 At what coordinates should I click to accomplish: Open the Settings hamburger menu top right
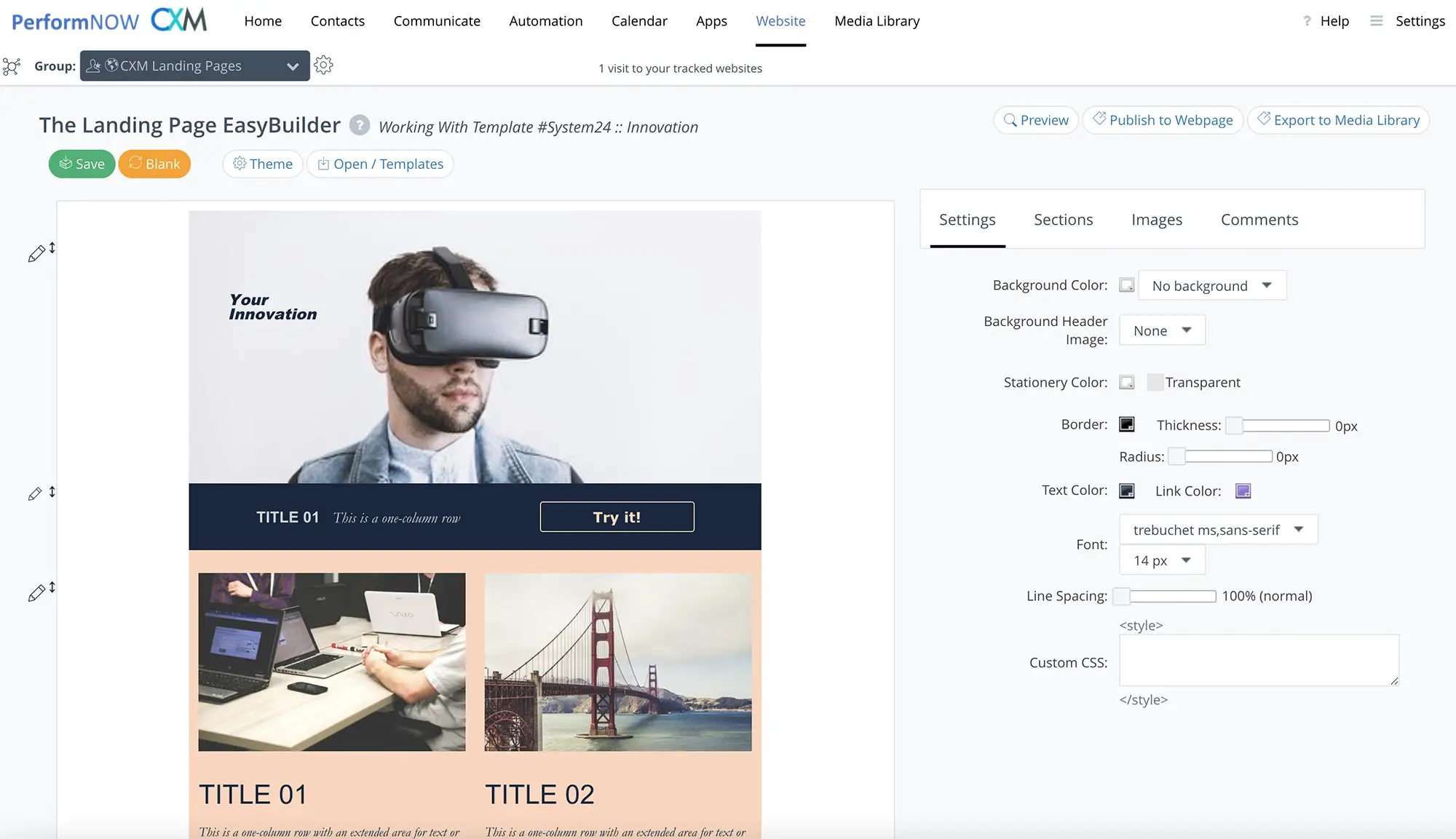[1376, 20]
